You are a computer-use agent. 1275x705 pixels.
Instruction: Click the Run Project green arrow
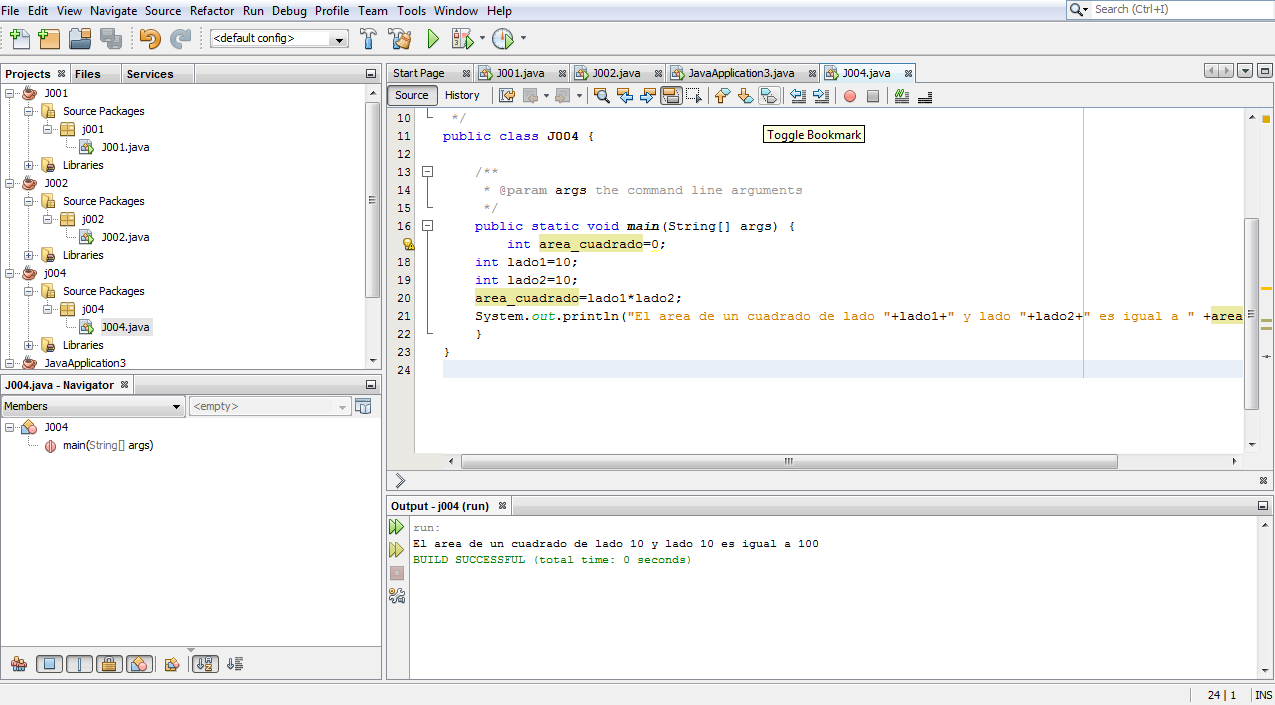pyautogui.click(x=433, y=39)
